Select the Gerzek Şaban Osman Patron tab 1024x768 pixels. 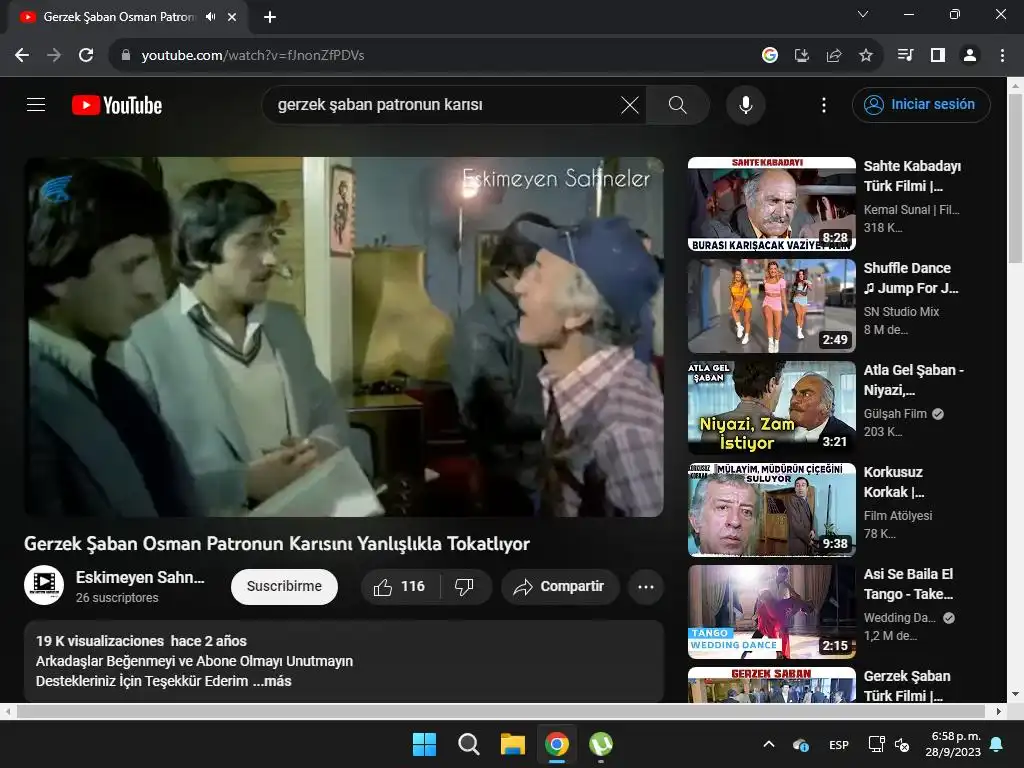coord(118,17)
